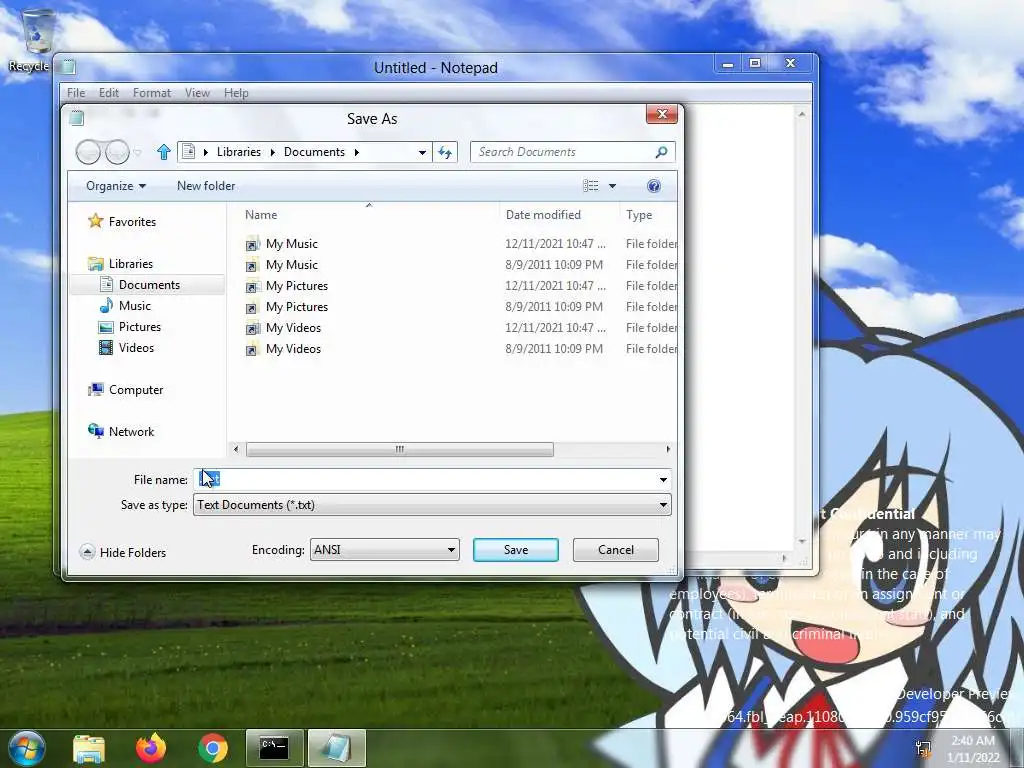Select Network in the navigation pane
Image resolution: width=1024 pixels, height=768 pixels.
coord(131,432)
